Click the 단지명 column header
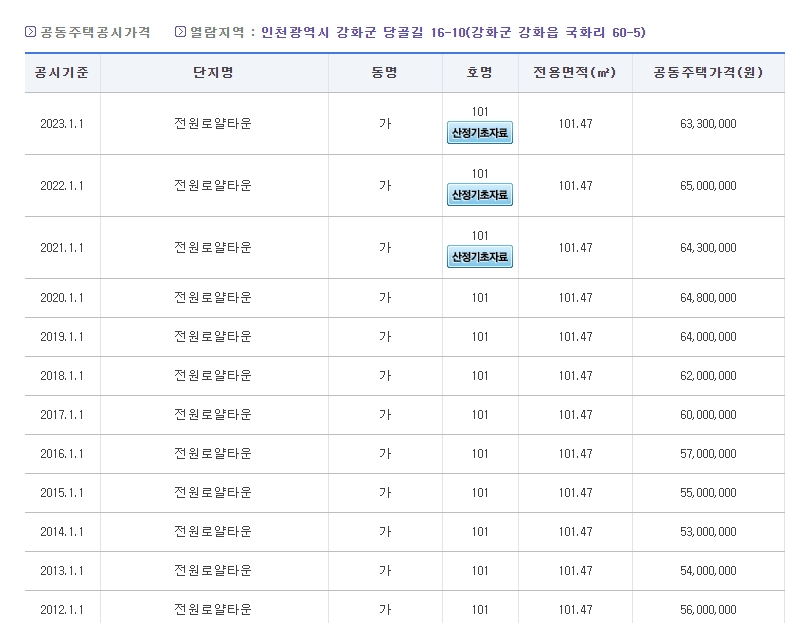The height and width of the screenshot is (623, 804). point(213,72)
